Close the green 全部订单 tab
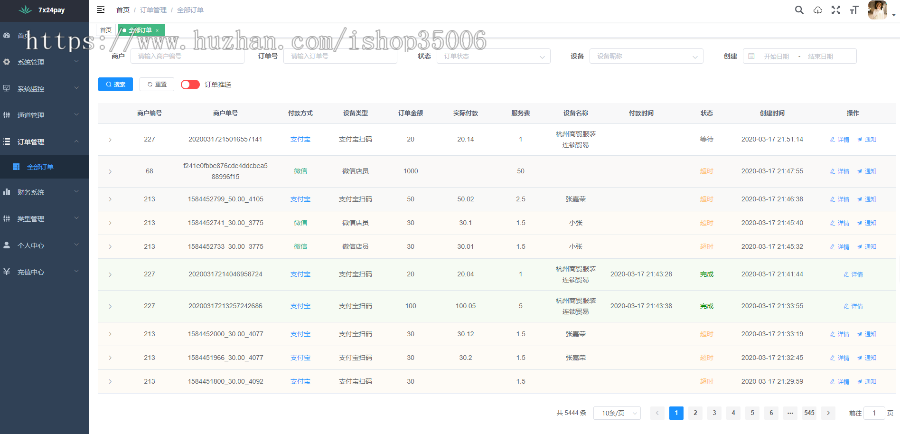The width and height of the screenshot is (900, 434). pyautogui.click(x=157, y=30)
